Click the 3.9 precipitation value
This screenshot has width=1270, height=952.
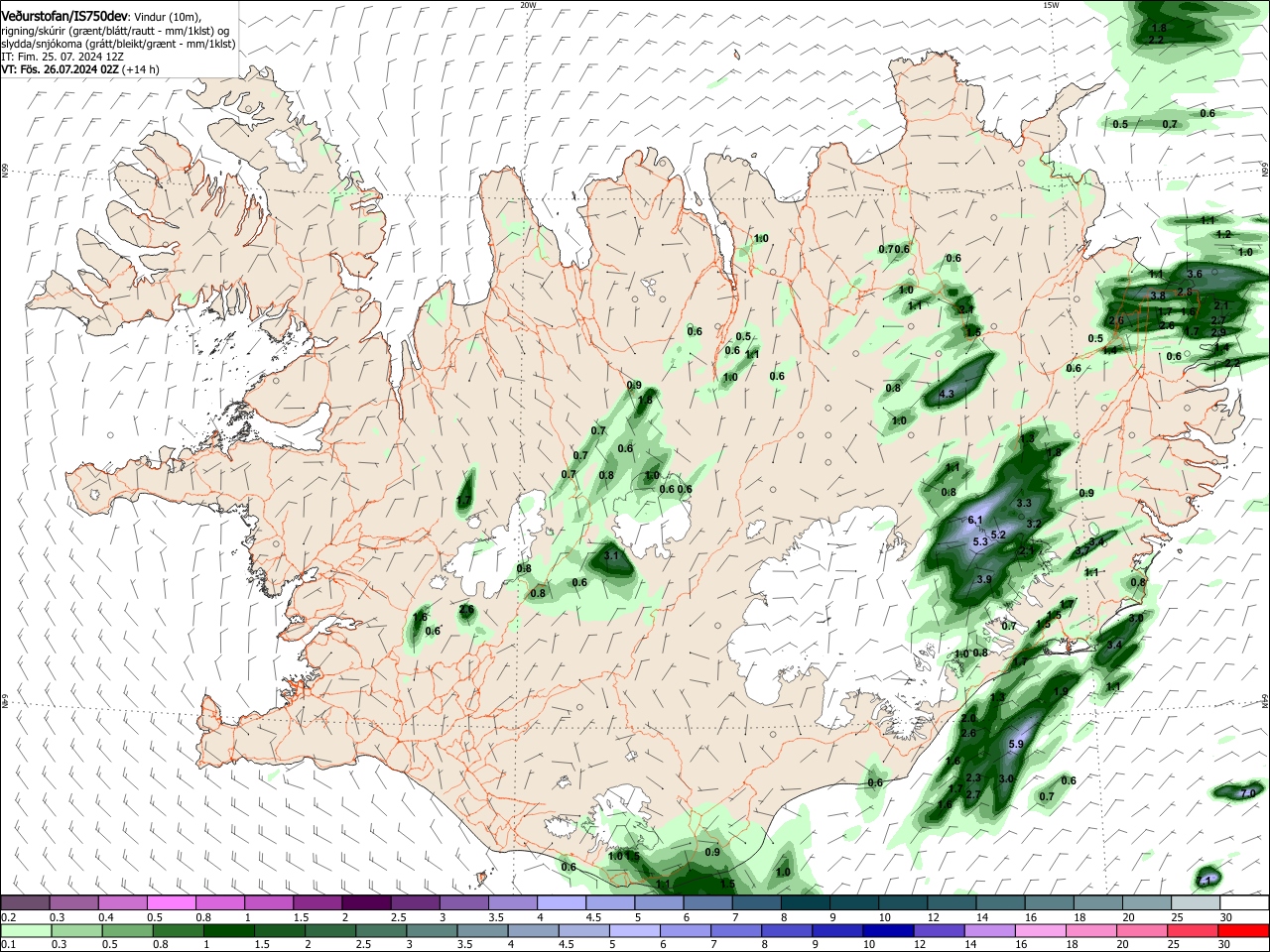pos(984,579)
